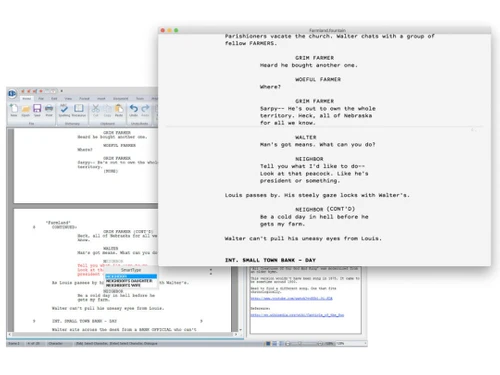The width and height of the screenshot is (500, 375).
Task: Select NEIGHBOR'S WIFE in the SmartType list
Action: click(123, 285)
